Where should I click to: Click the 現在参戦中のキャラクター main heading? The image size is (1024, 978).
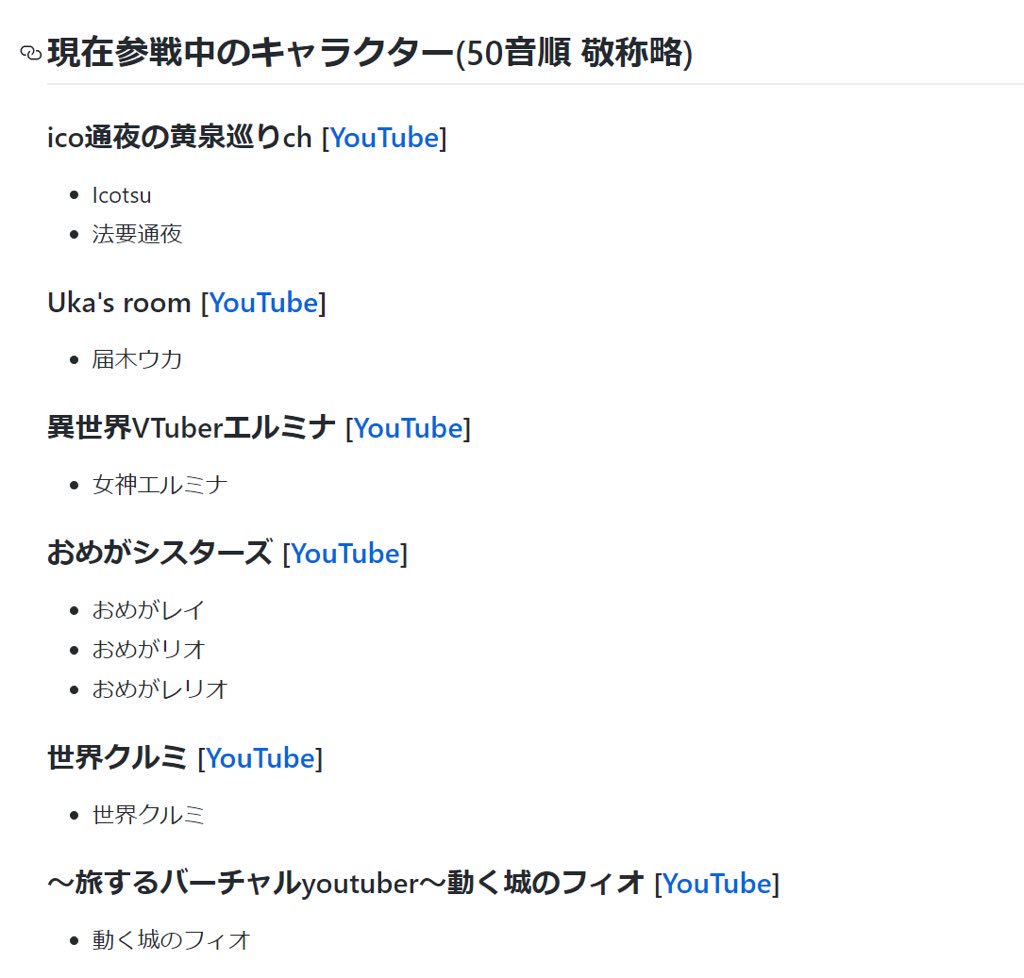[370, 53]
